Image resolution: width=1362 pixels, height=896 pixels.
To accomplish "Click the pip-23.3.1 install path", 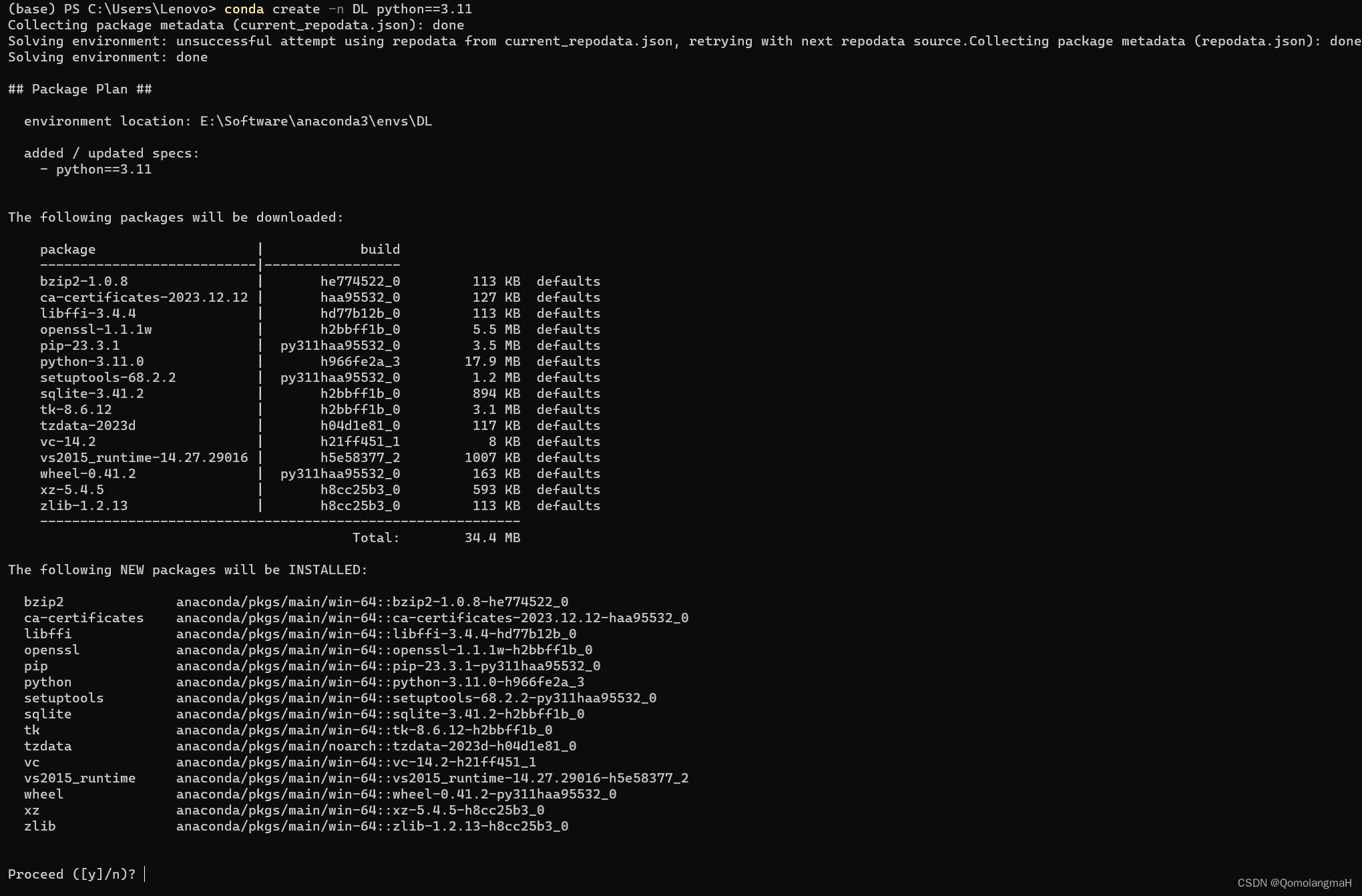I will (x=388, y=666).
